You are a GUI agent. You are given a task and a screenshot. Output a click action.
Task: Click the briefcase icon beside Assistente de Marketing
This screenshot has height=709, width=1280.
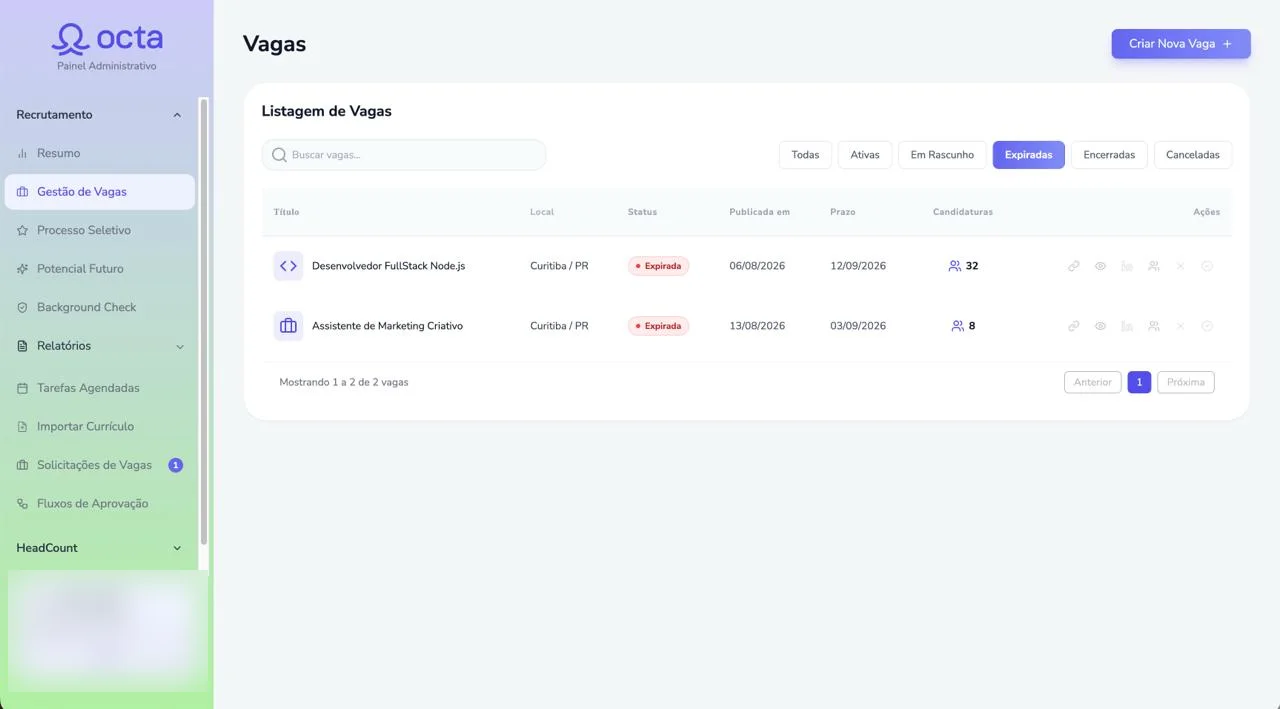[288, 326]
